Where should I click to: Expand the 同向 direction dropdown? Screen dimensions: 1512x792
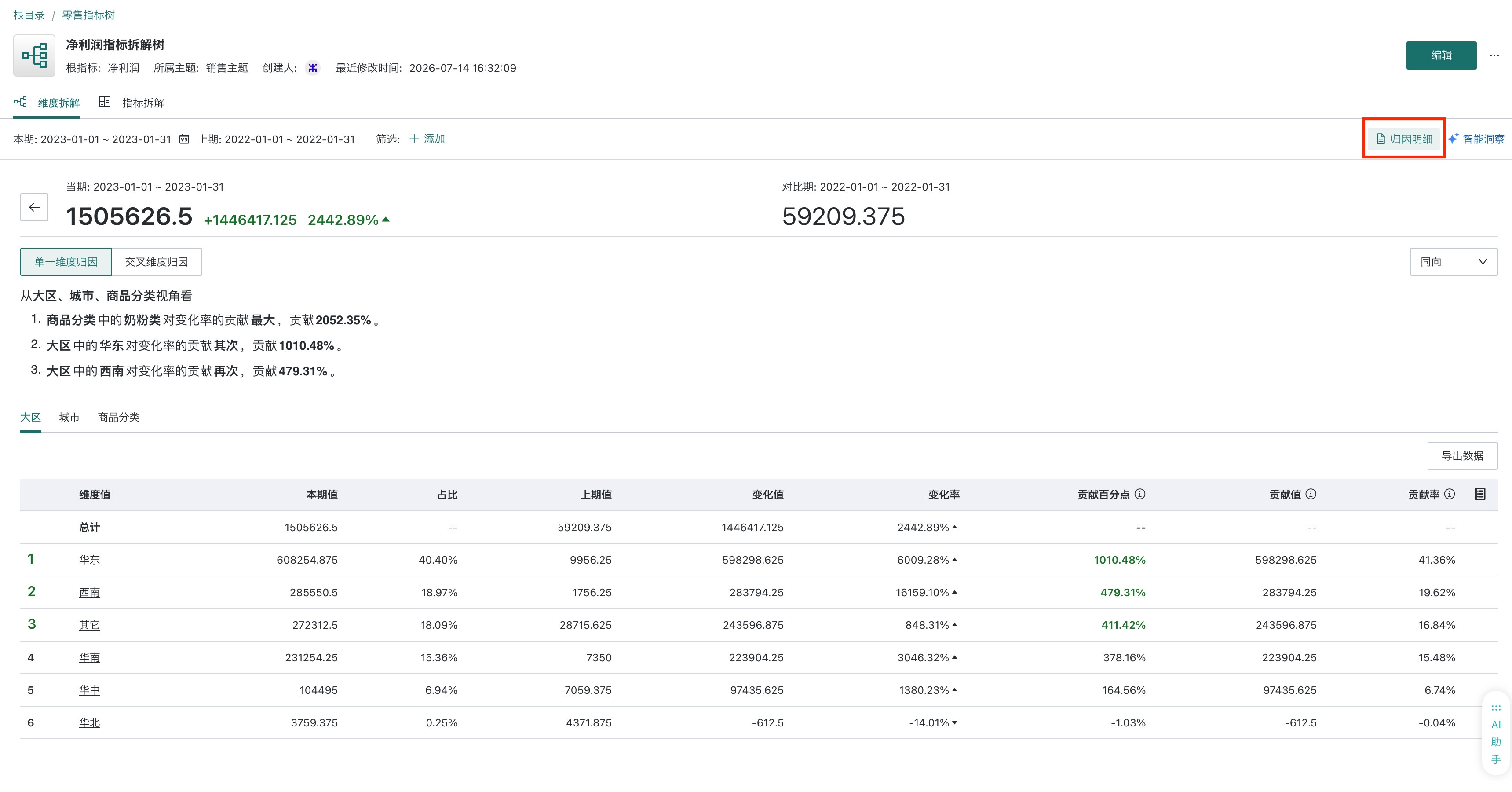[1454, 262]
